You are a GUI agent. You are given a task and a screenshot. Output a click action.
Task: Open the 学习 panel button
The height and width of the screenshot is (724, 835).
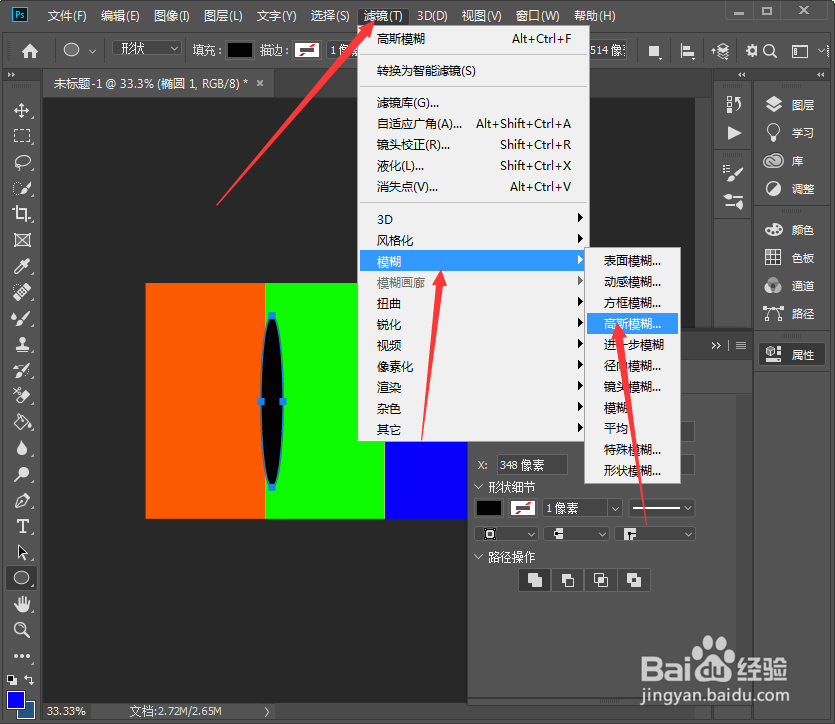pos(791,133)
